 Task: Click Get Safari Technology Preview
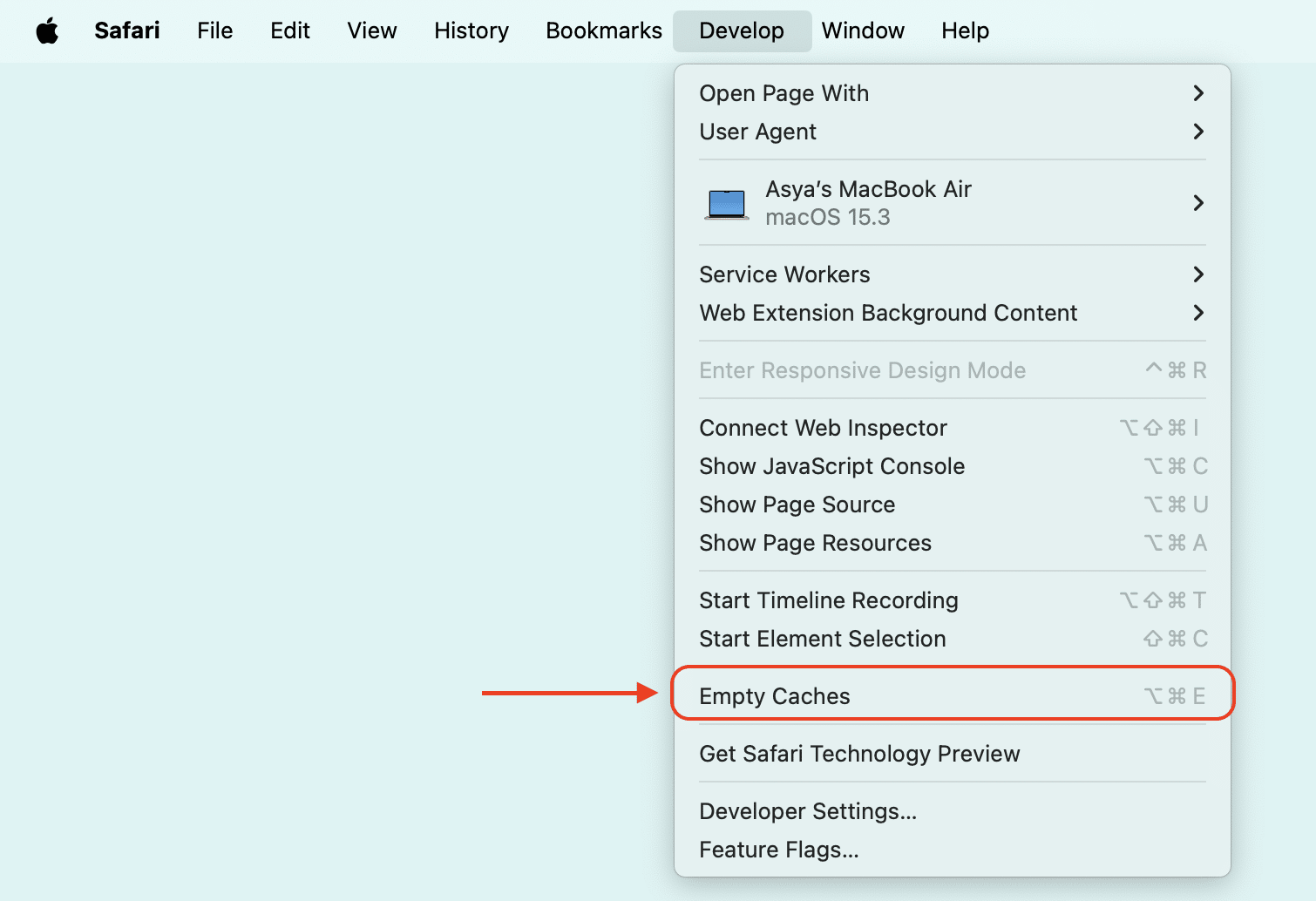tap(953, 754)
